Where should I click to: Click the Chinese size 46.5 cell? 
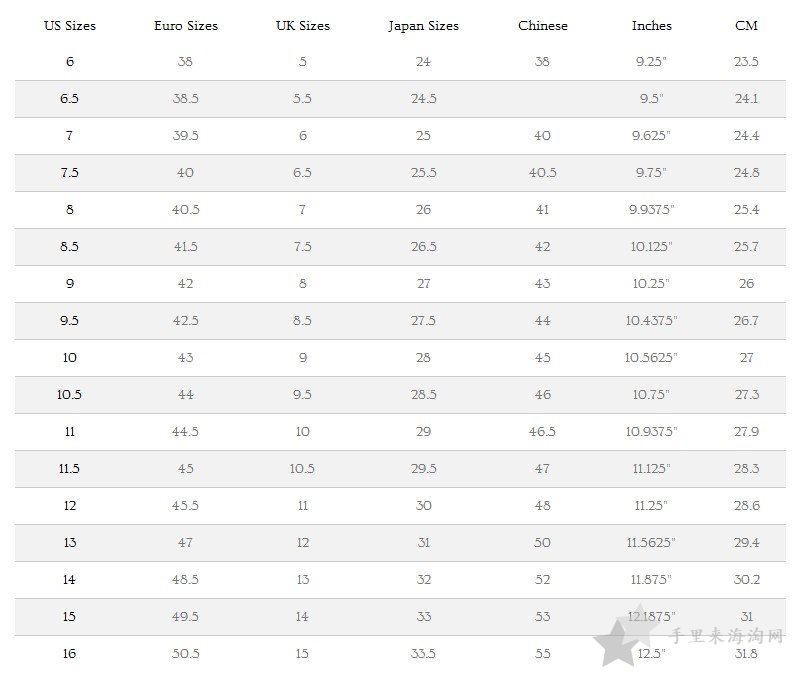click(542, 432)
